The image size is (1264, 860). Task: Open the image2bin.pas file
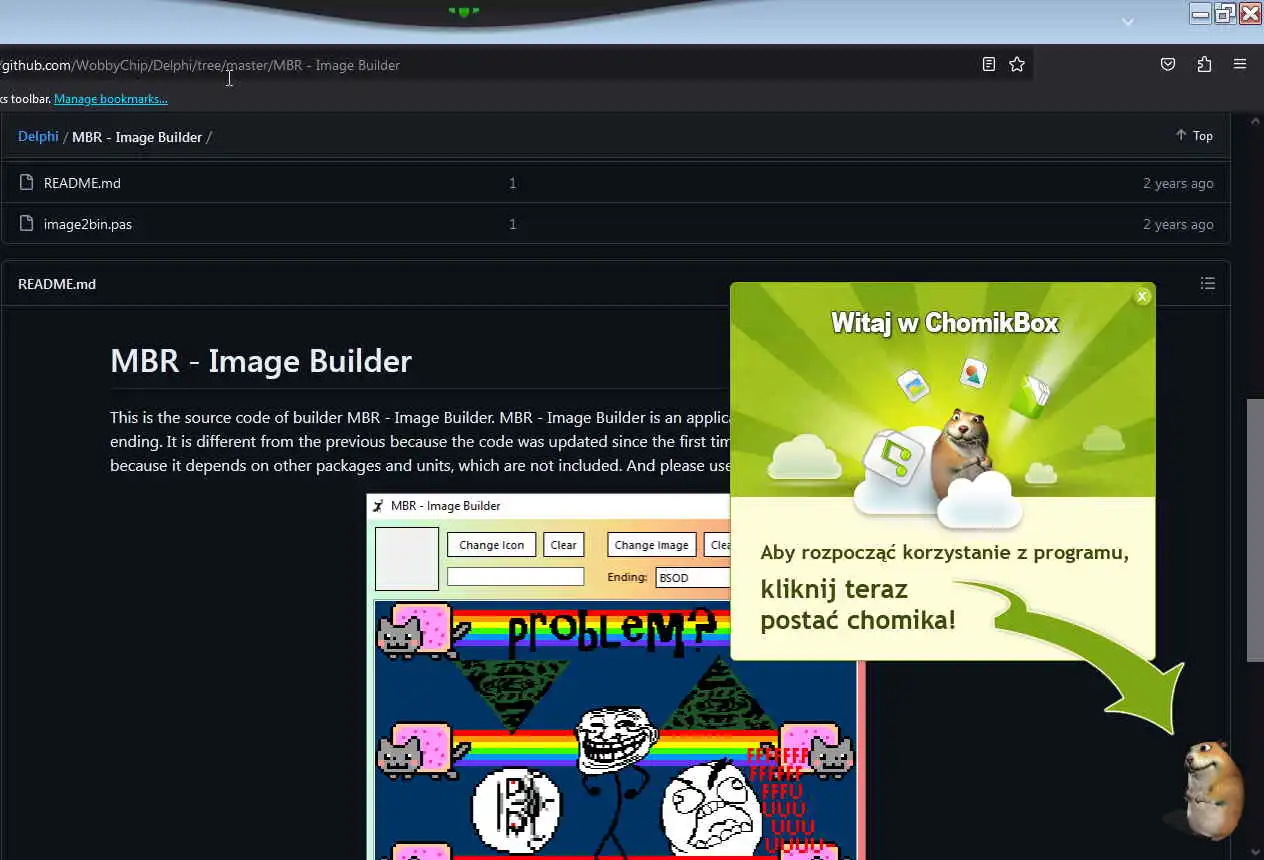88,224
